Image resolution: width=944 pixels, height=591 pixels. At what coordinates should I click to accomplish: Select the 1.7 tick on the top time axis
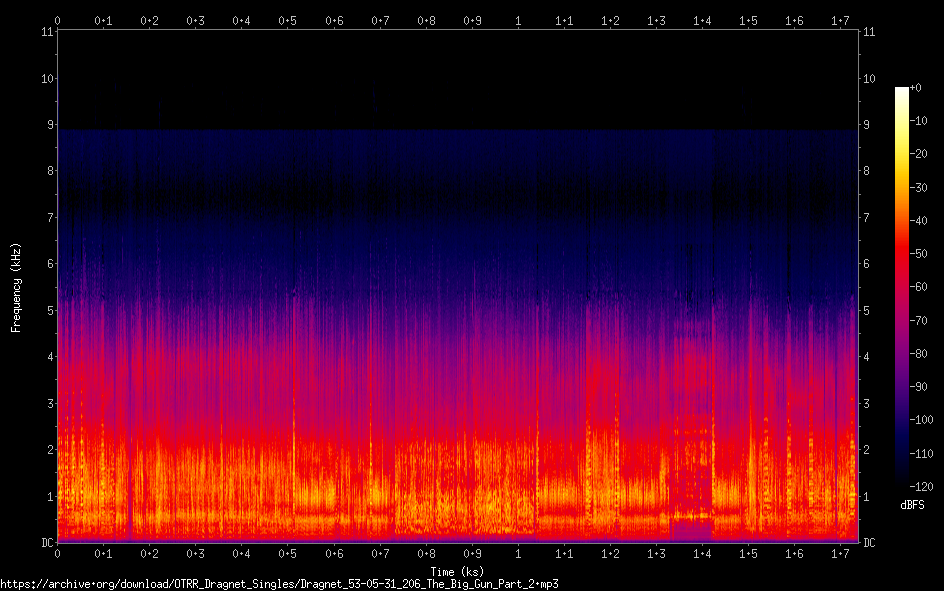[x=840, y=20]
